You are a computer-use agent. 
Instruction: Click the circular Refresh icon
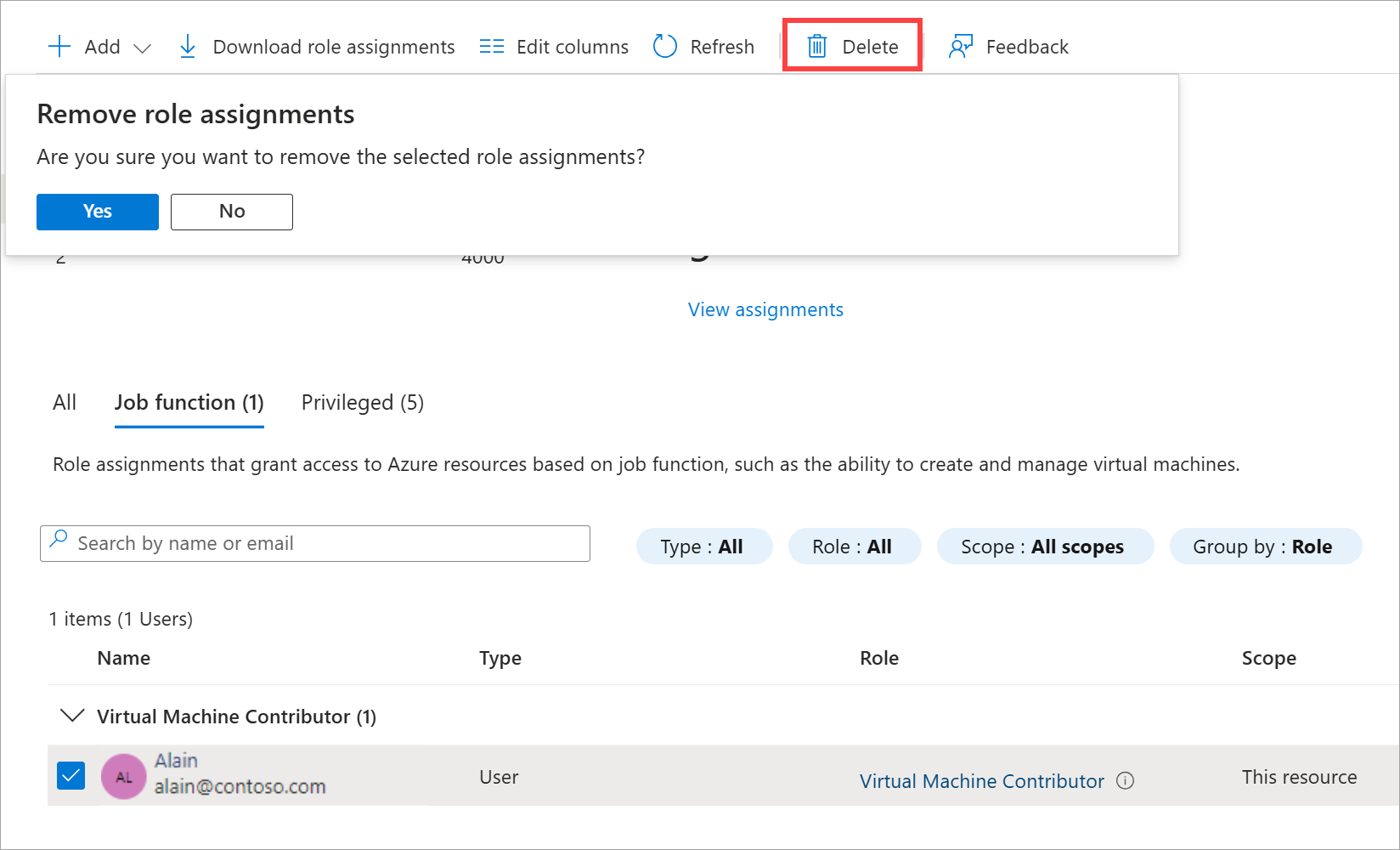click(665, 46)
